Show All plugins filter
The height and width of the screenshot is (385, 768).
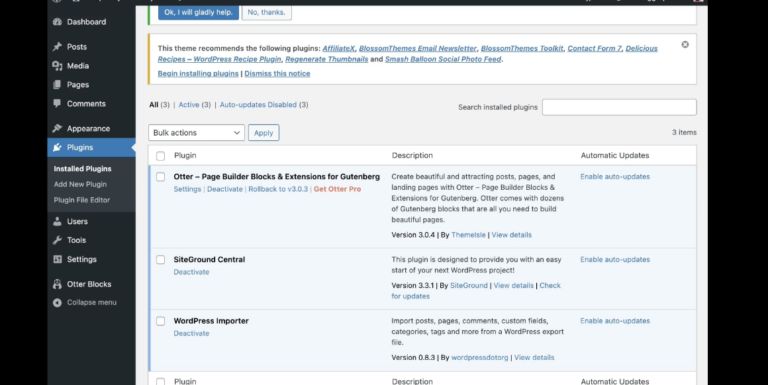pyautogui.click(x=154, y=105)
